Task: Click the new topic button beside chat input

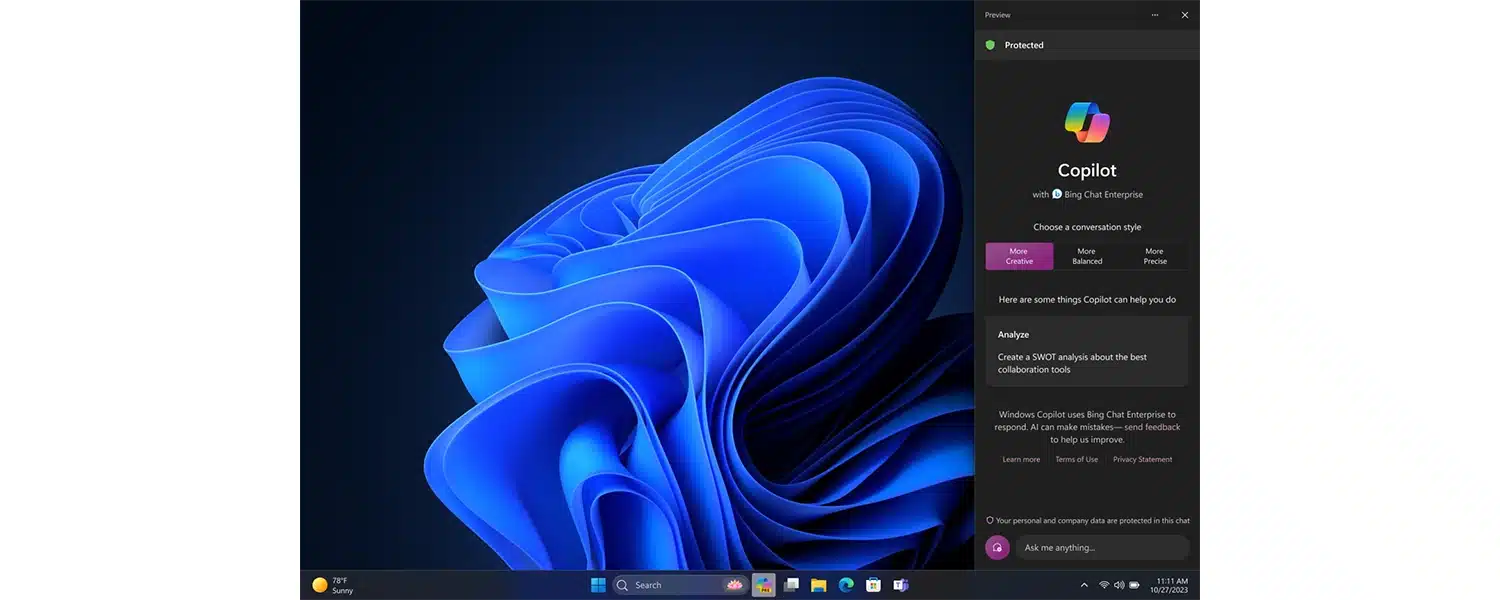Action: click(997, 547)
